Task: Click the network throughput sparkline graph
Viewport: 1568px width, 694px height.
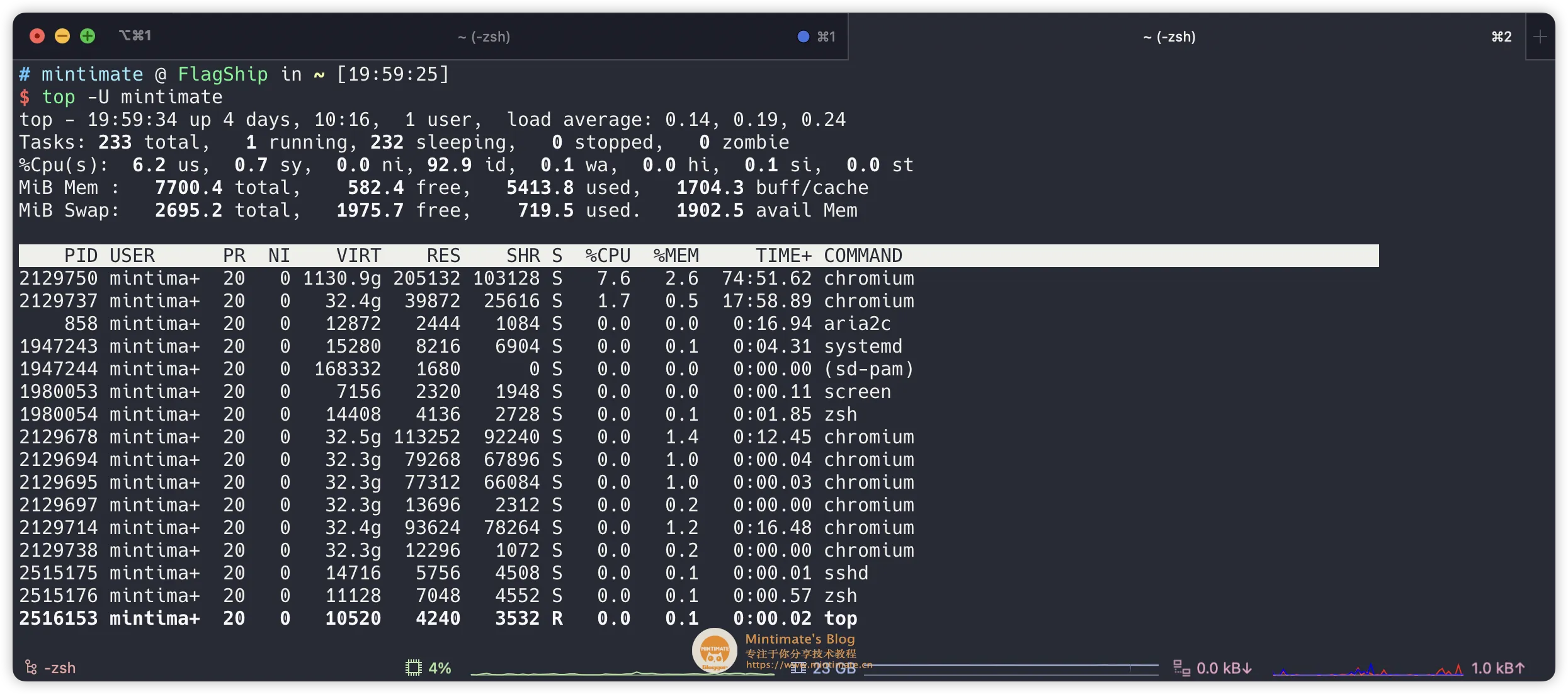Action: tap(1368, 669)
